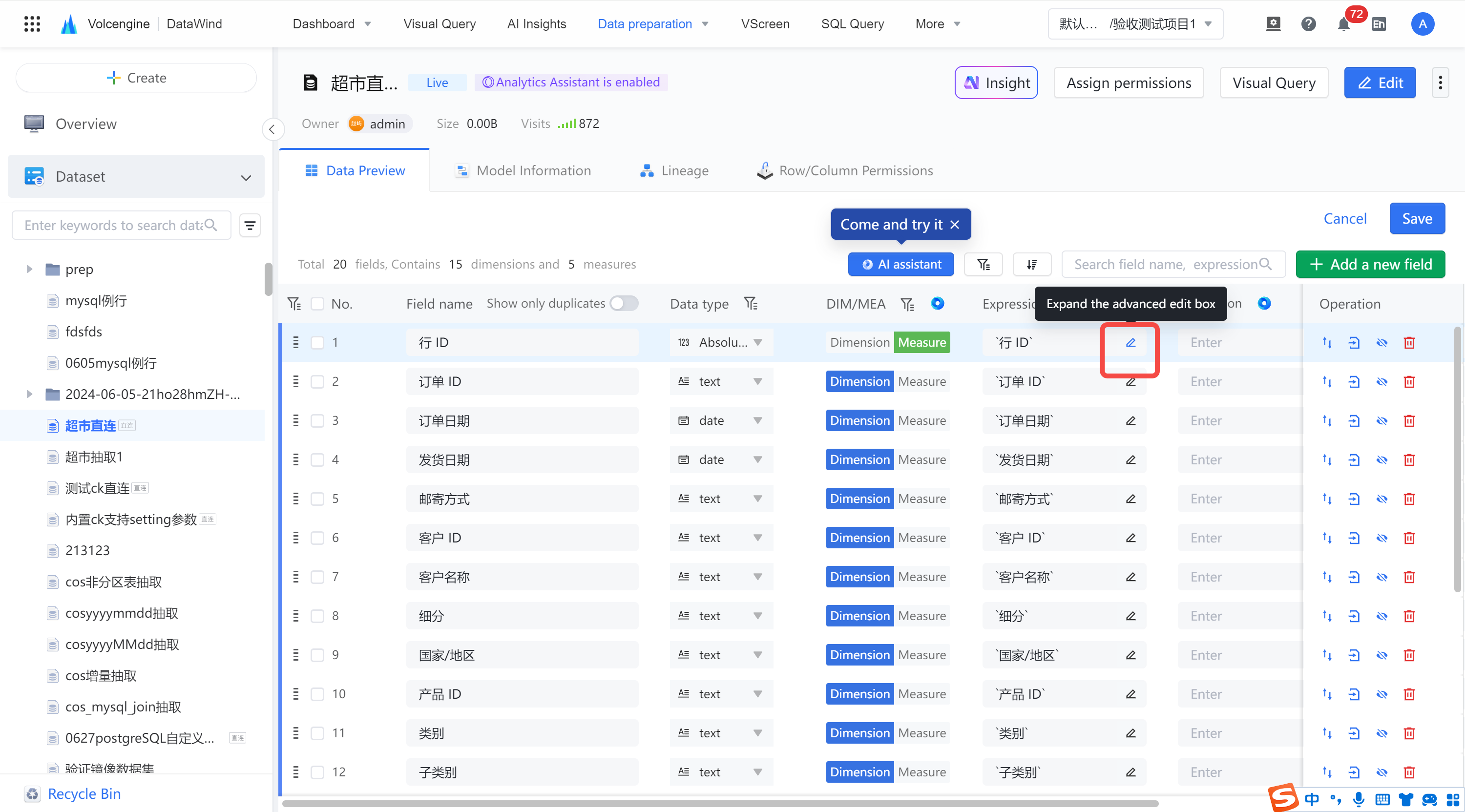Image resolution: width=1465 pixels, height=812 pixels.
Task: Click the Save button
Action: click(1417, 218)
